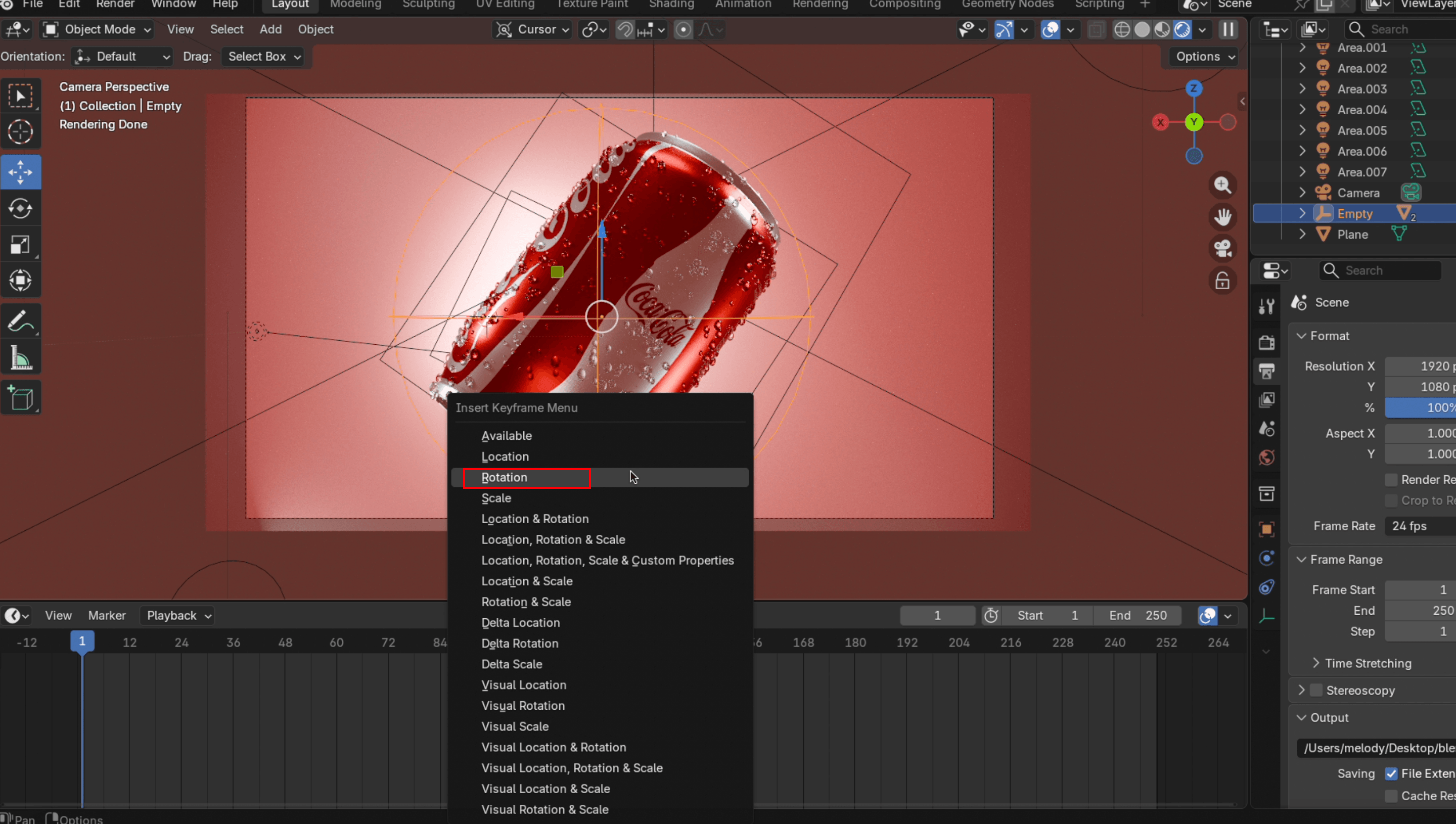The width and height of the screenshot is (1456, 824).
Task: Click the viewport pan hand gizmo
Action: click(x=1222, y=217)
